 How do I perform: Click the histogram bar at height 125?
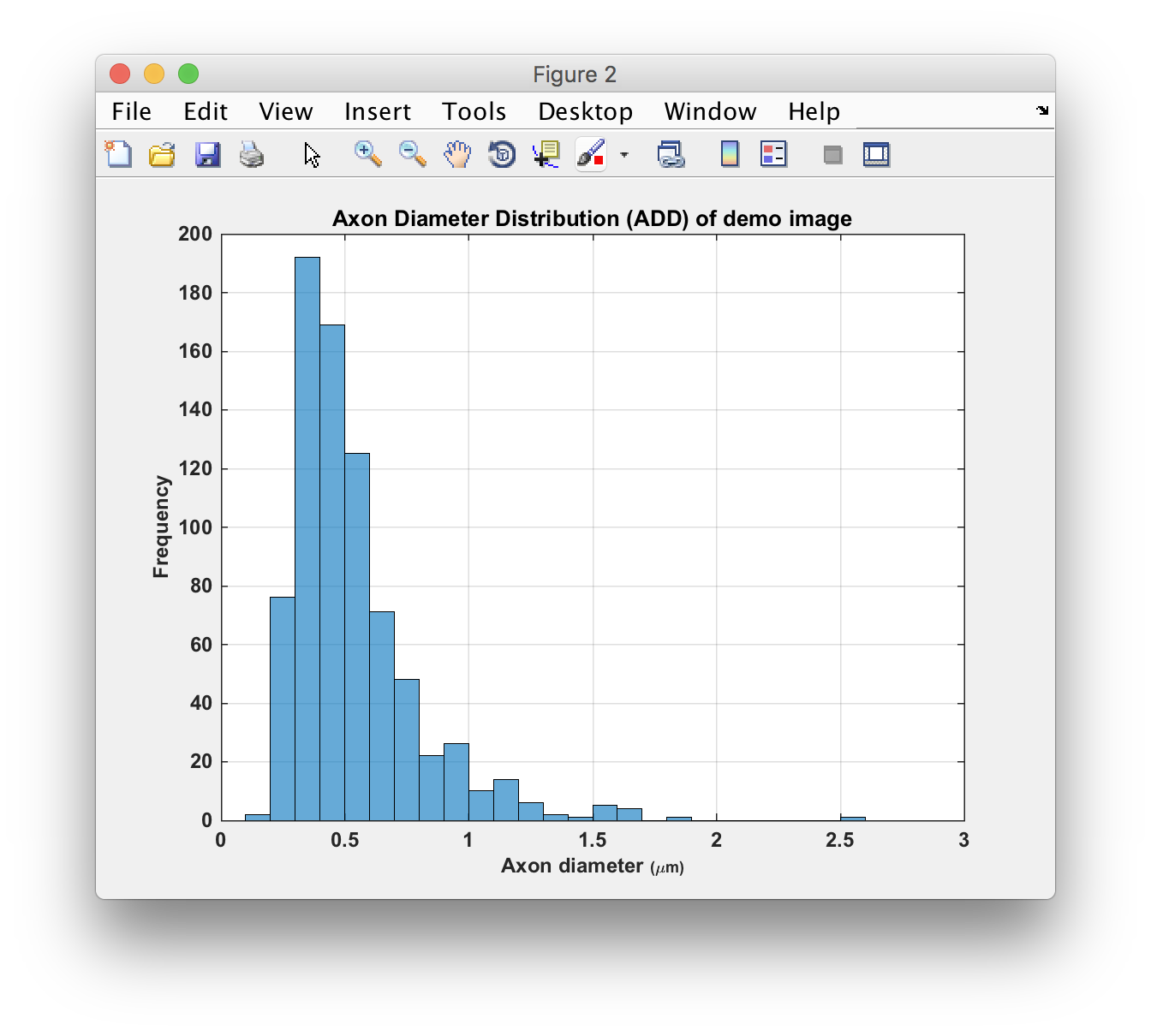click(357, 637)
